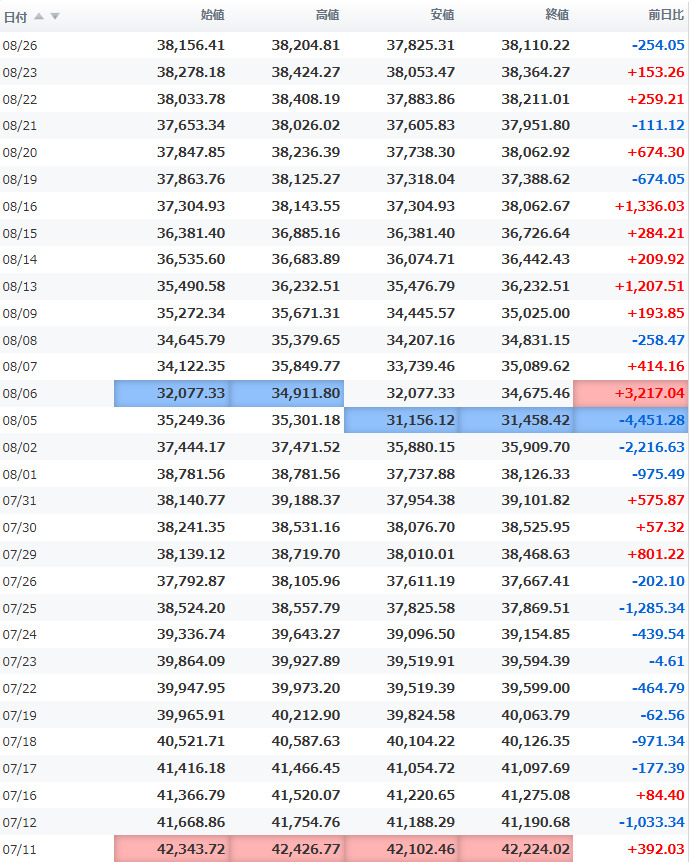Select the 07/12 change -1,033.34

[x=652, y=822]
